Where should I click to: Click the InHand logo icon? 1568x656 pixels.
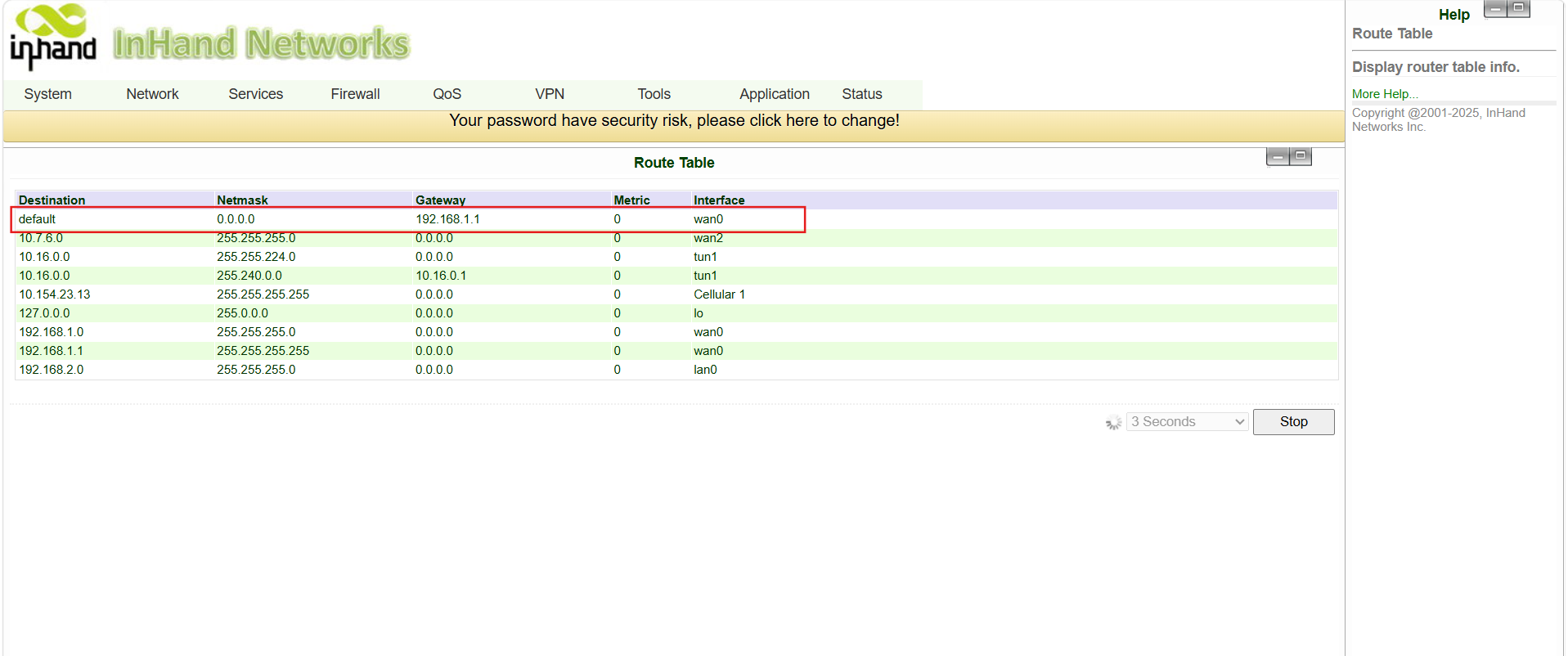[53, 37]
